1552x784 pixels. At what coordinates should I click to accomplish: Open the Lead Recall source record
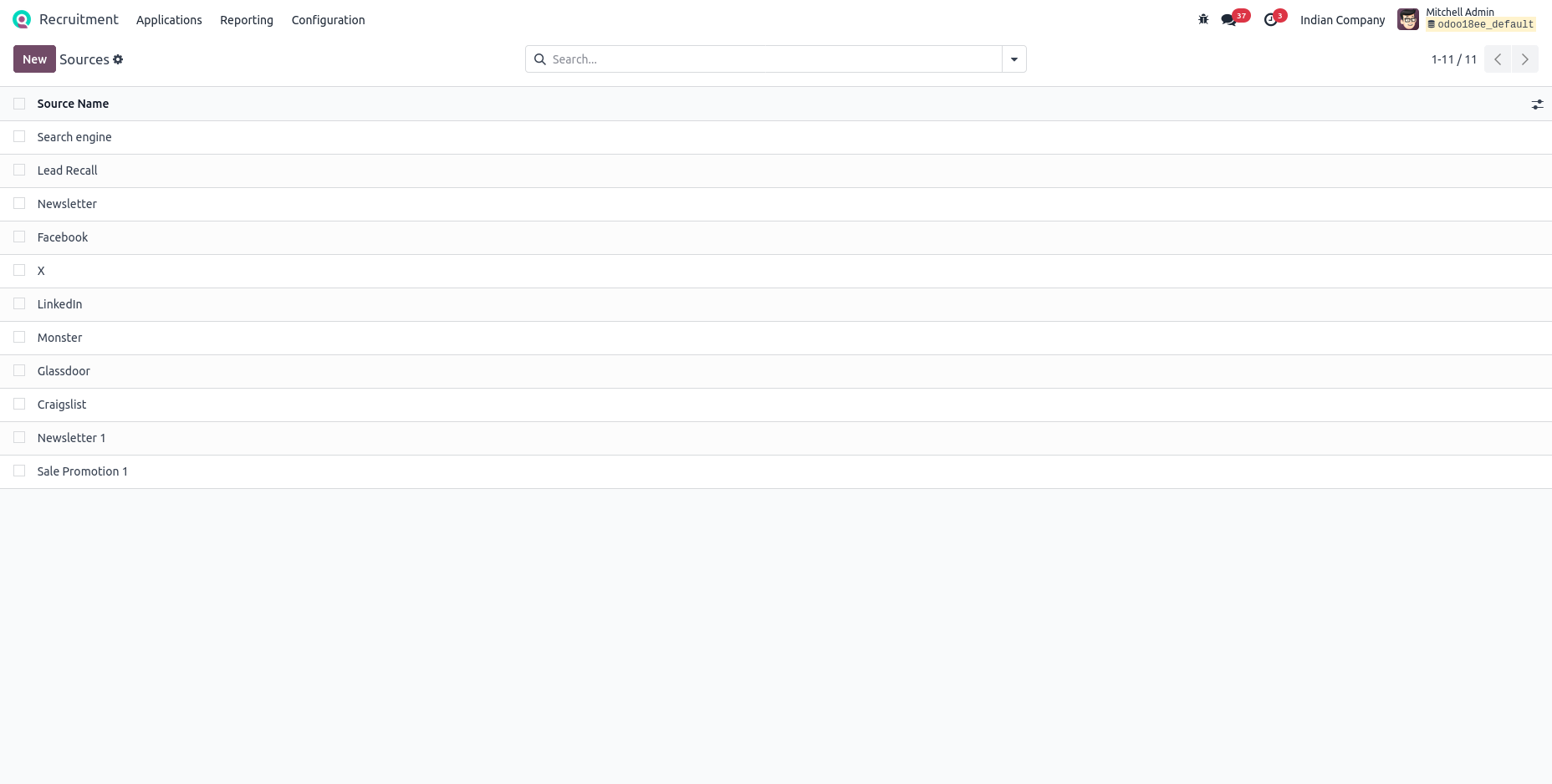point(68,171)
